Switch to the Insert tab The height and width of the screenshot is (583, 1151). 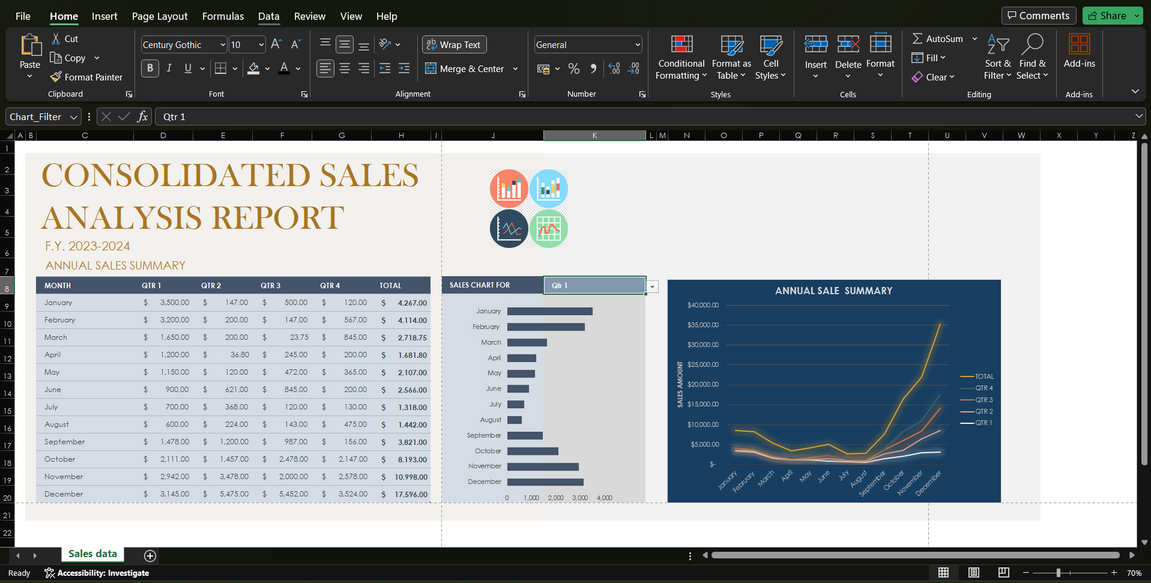point(104,16)
